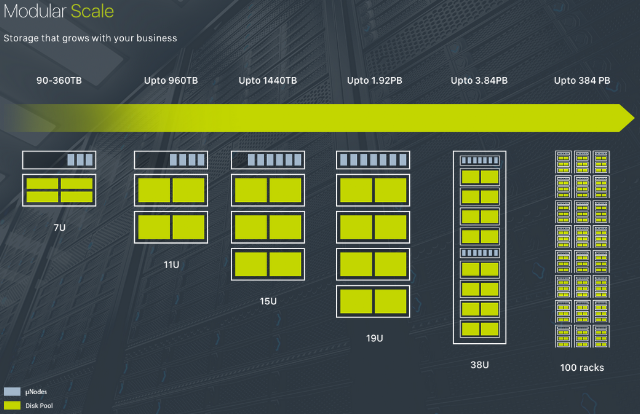
Task: Select the "Storage that grows with your business" subtitle
Action: coord(90,38)
